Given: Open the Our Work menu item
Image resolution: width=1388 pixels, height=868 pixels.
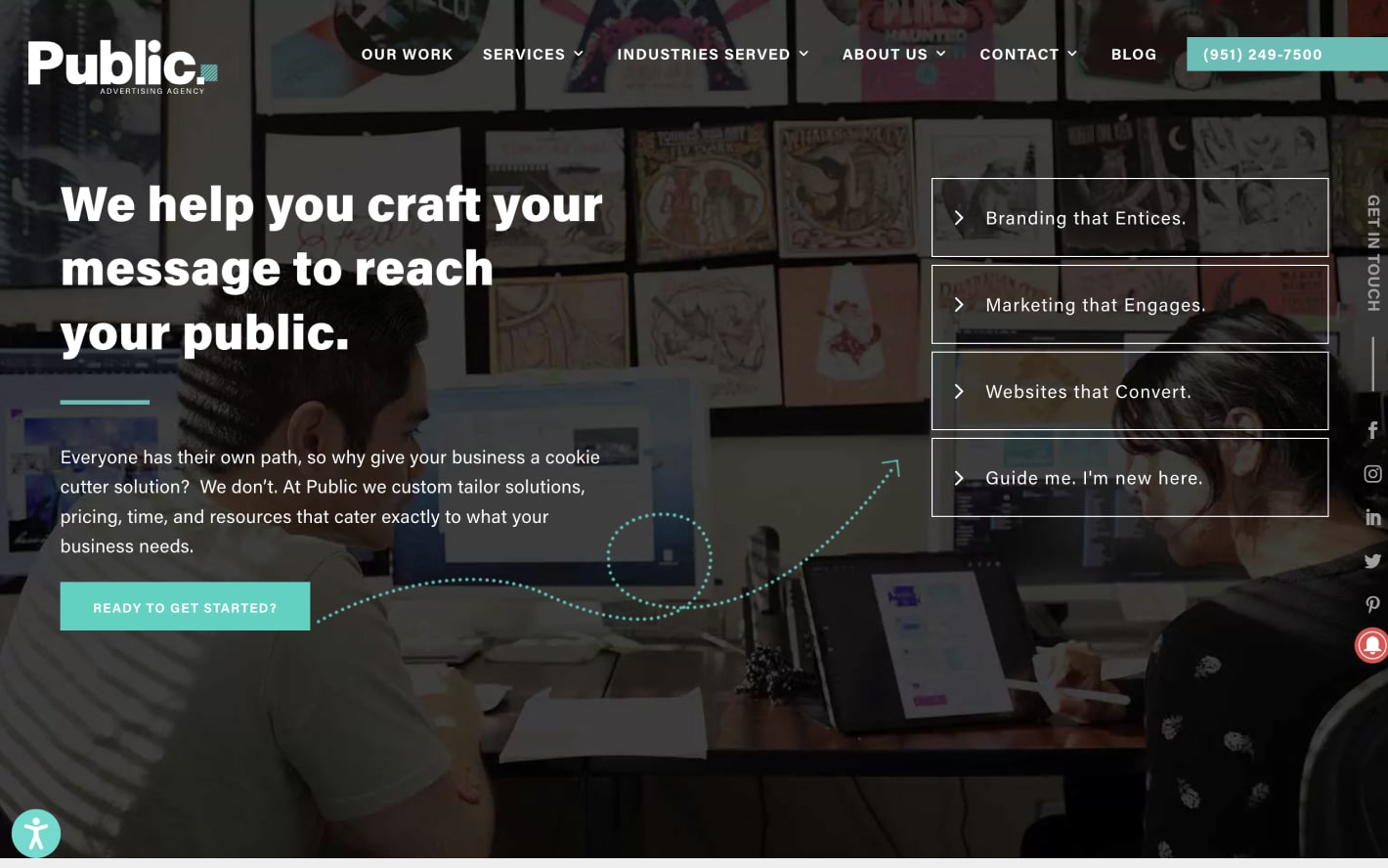Looking at the screenshot, I should click(x=407, y=55).
